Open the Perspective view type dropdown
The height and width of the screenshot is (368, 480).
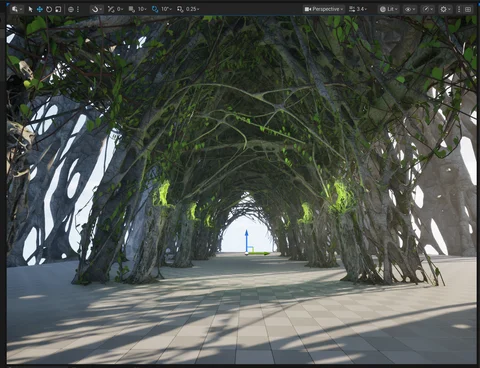(324, 9)
